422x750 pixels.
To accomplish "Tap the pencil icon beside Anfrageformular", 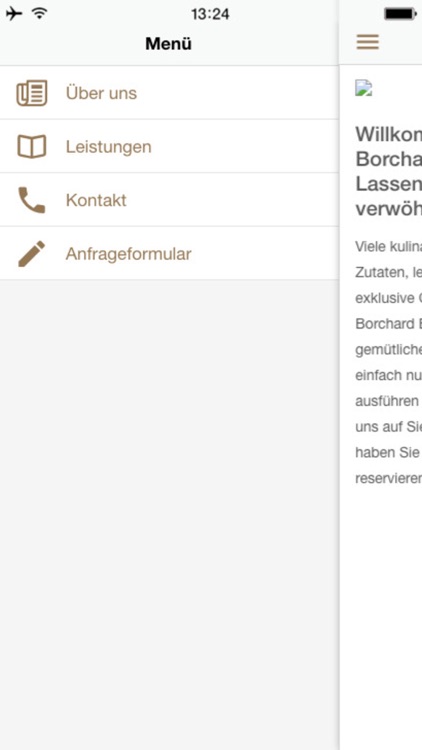I will point(32,254).
